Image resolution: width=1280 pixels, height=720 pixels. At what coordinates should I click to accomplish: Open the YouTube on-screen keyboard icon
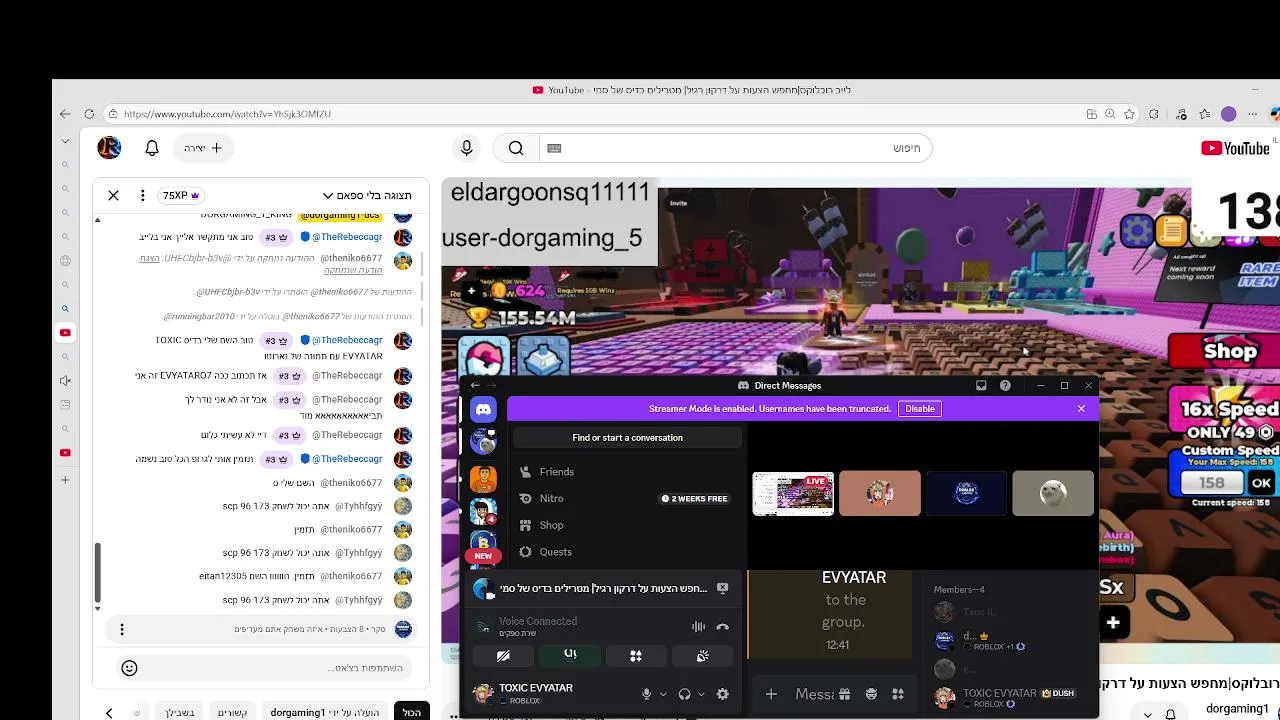[554, 148]
